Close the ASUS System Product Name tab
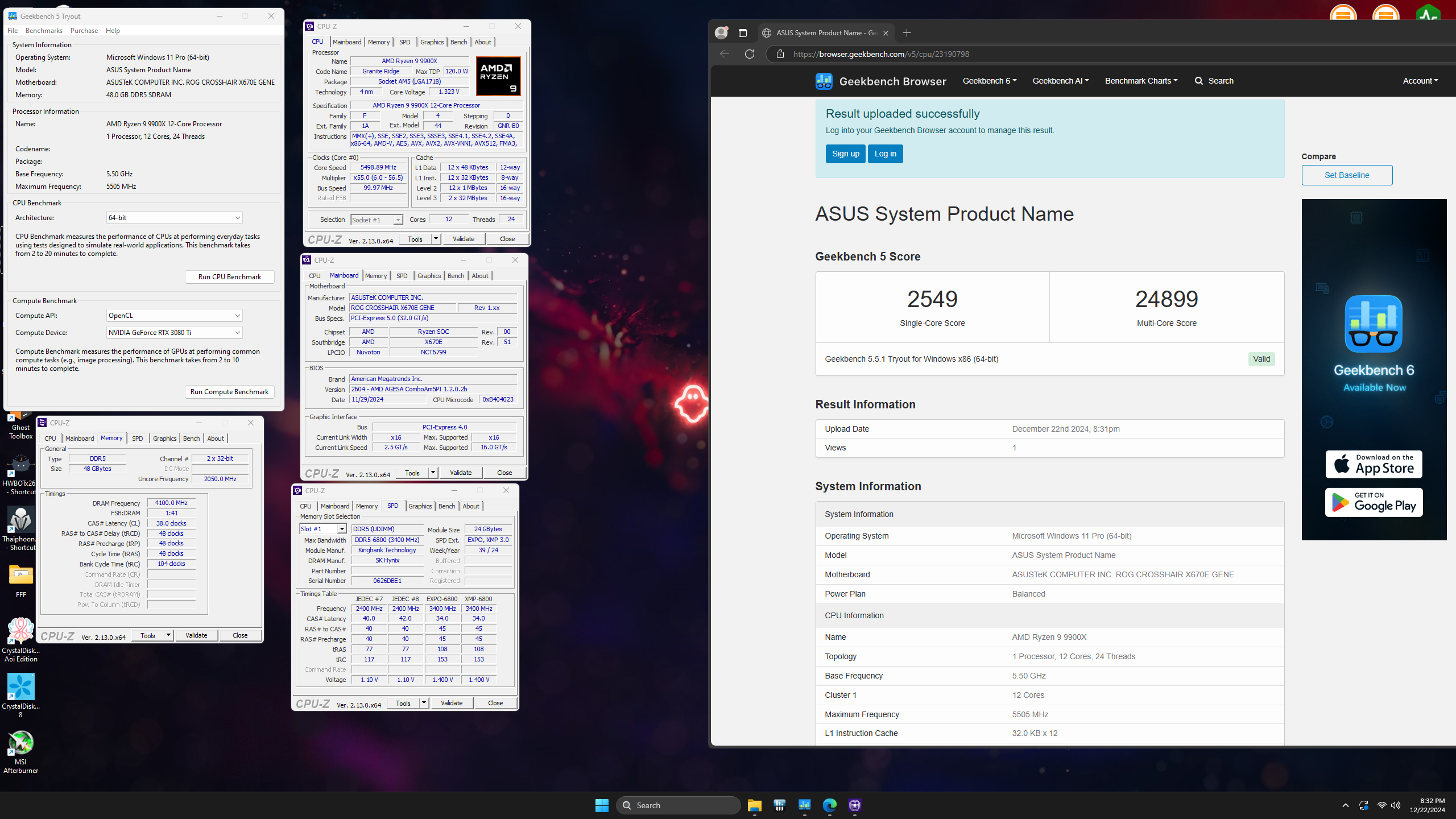Image resolution: width=1456 pixels, height=819 pixels. coord(886,33)
